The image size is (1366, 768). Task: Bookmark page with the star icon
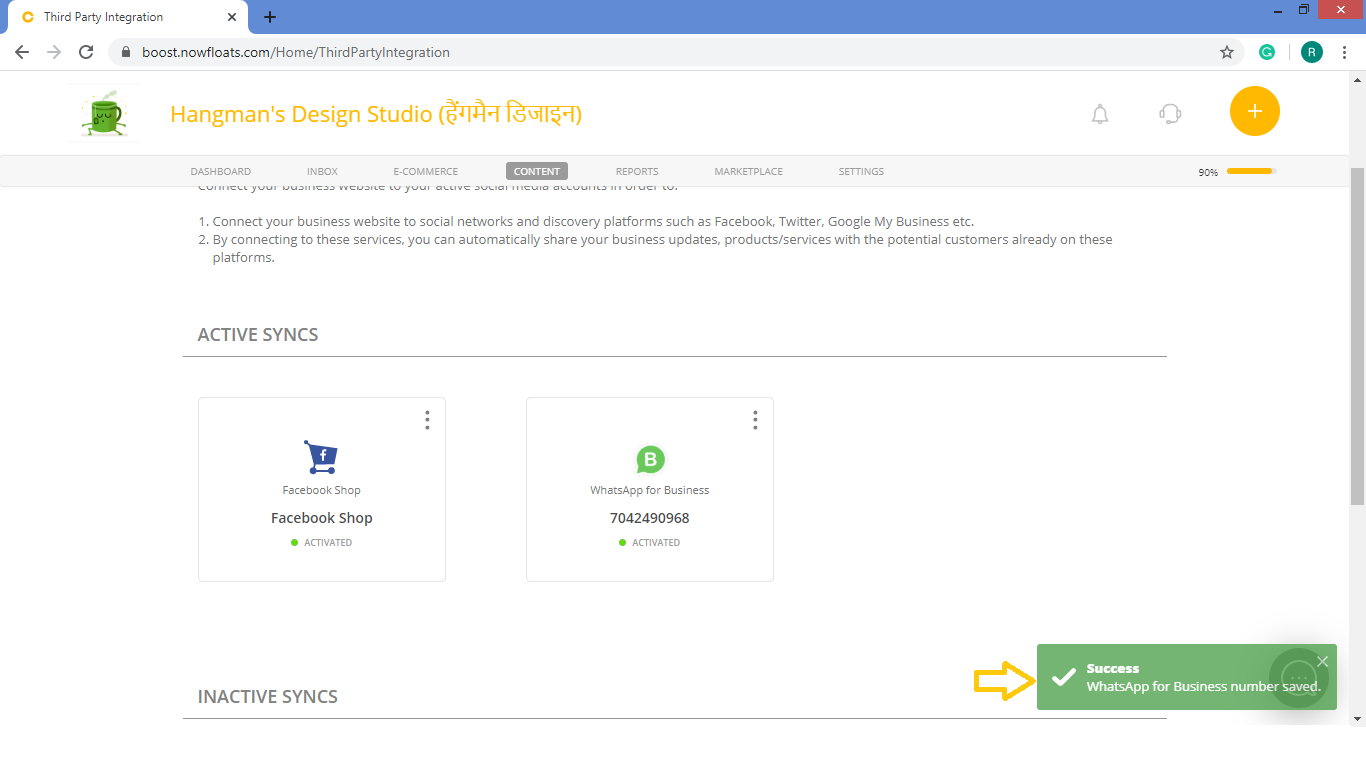coord(1227,52)
